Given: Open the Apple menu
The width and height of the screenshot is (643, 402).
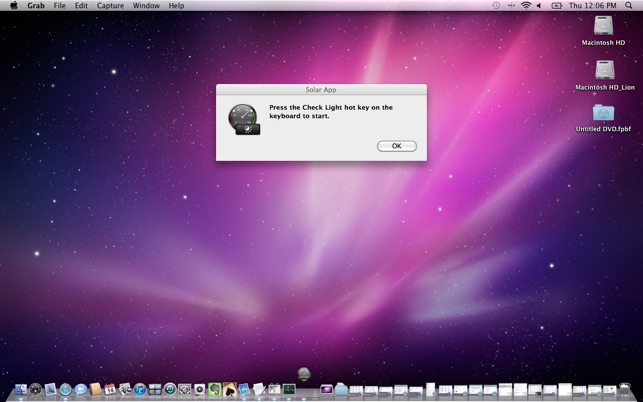Looking at the screenshot, I should tap(14, 6).
